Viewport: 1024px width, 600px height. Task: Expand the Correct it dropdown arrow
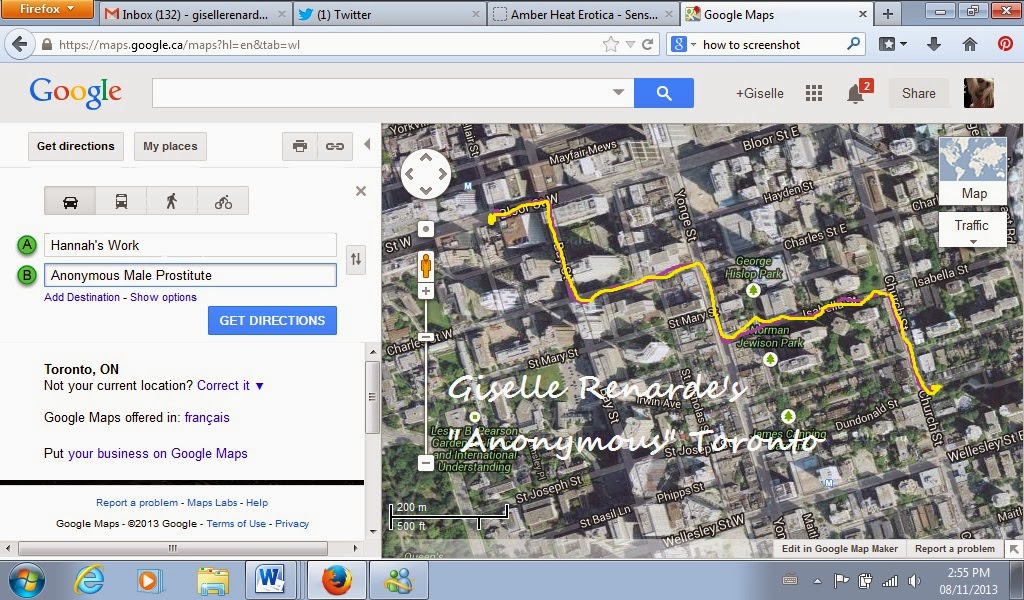tap(259, 387)
